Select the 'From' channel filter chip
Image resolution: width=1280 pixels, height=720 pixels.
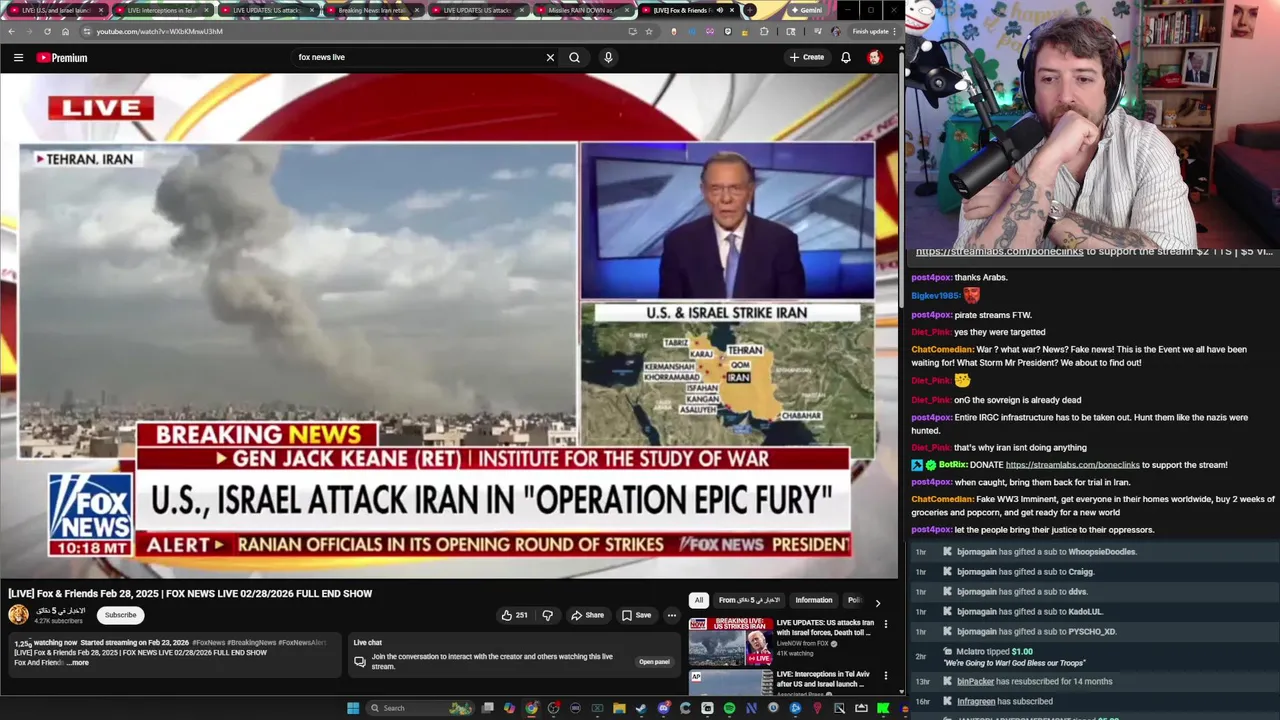click(x=748, y=600)
